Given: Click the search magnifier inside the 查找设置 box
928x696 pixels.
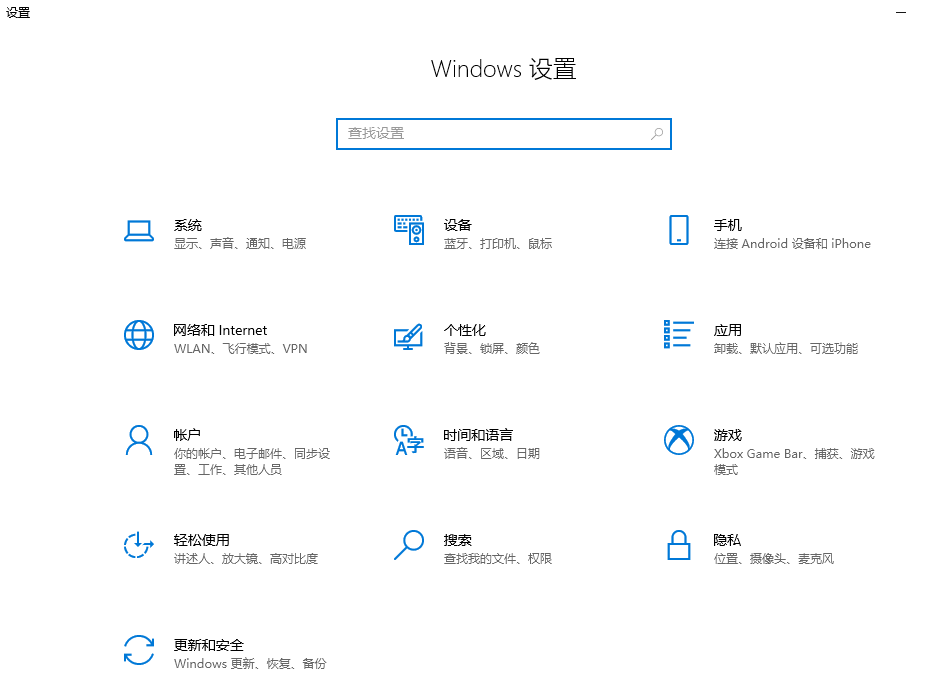Looking at the screenshot, I should pos(657,134).
